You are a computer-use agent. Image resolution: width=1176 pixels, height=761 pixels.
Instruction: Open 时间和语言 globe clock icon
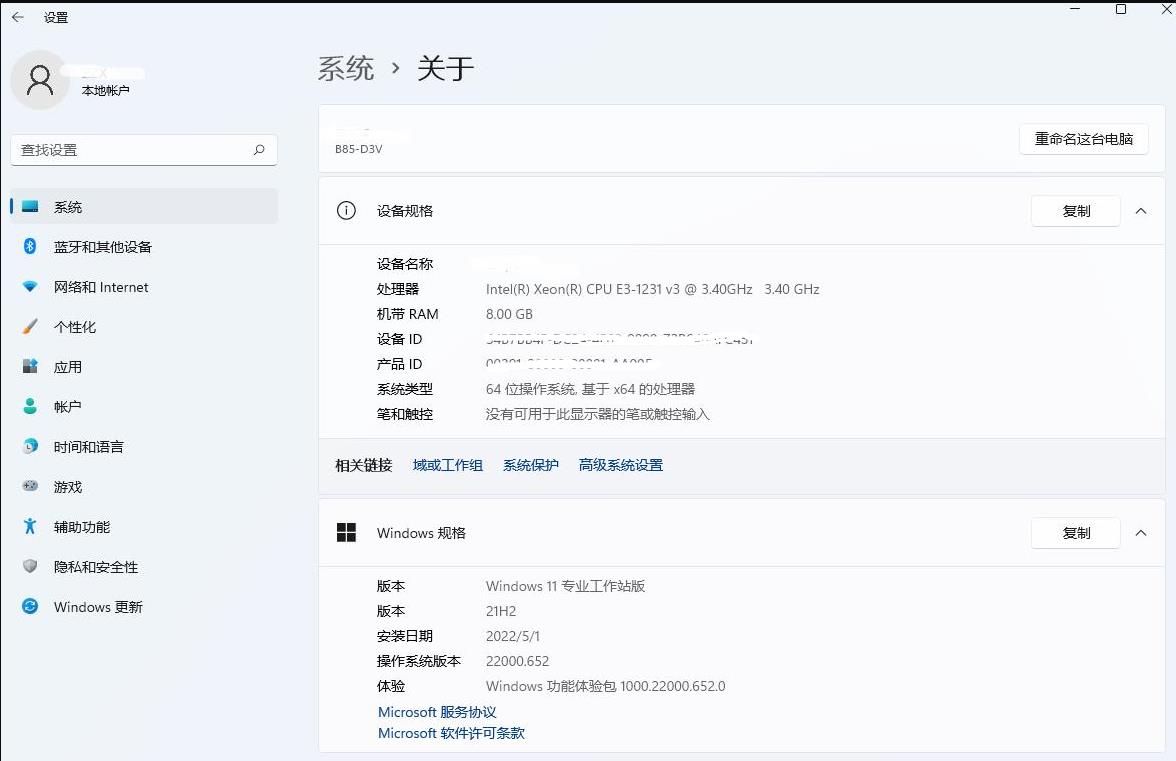30,447
